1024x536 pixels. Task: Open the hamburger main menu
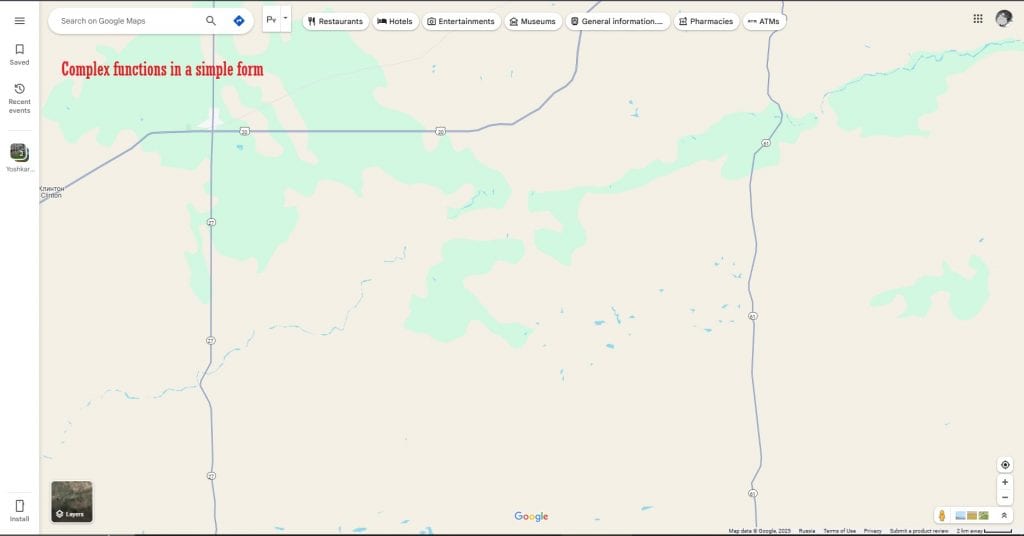pos(19,20)
